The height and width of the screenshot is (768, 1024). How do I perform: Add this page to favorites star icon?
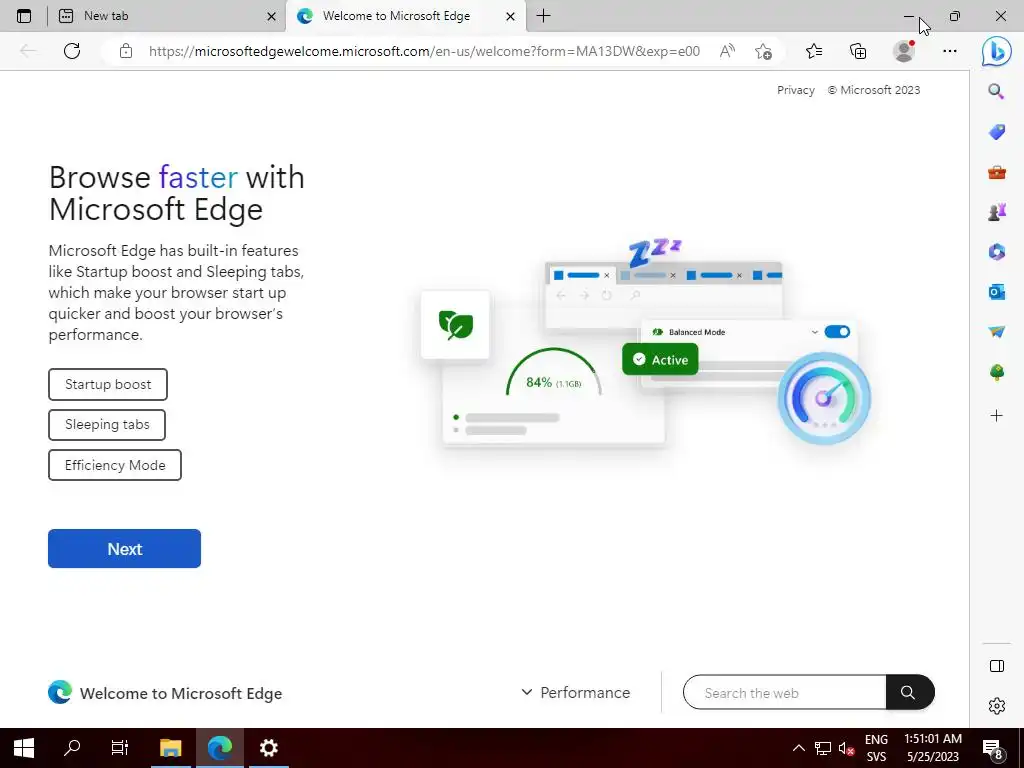(x=763, y=51)
